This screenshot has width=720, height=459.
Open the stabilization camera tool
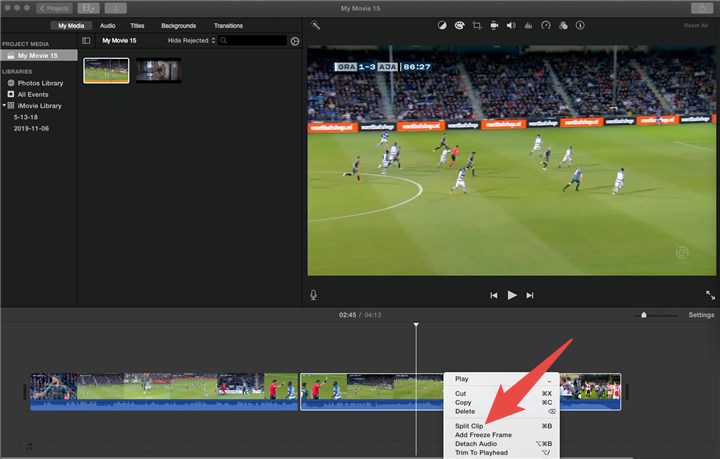click(x=494, y=25)
